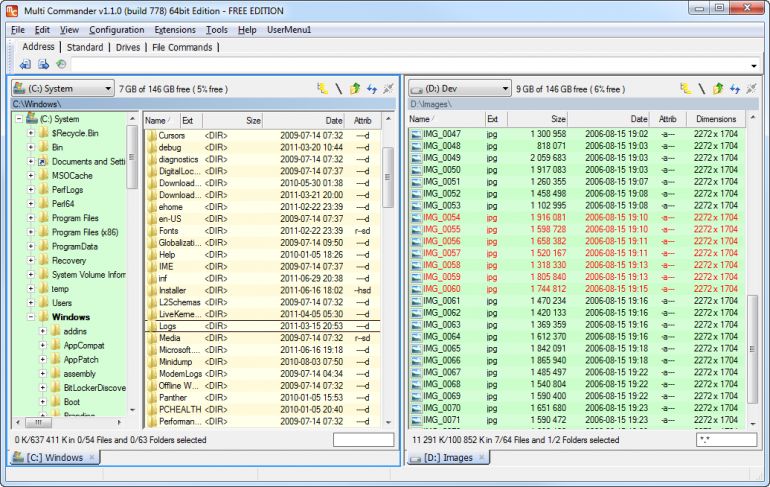770x487 pixels.
Task: Collapse the (C:) System tree root
Action: [19, 119]
